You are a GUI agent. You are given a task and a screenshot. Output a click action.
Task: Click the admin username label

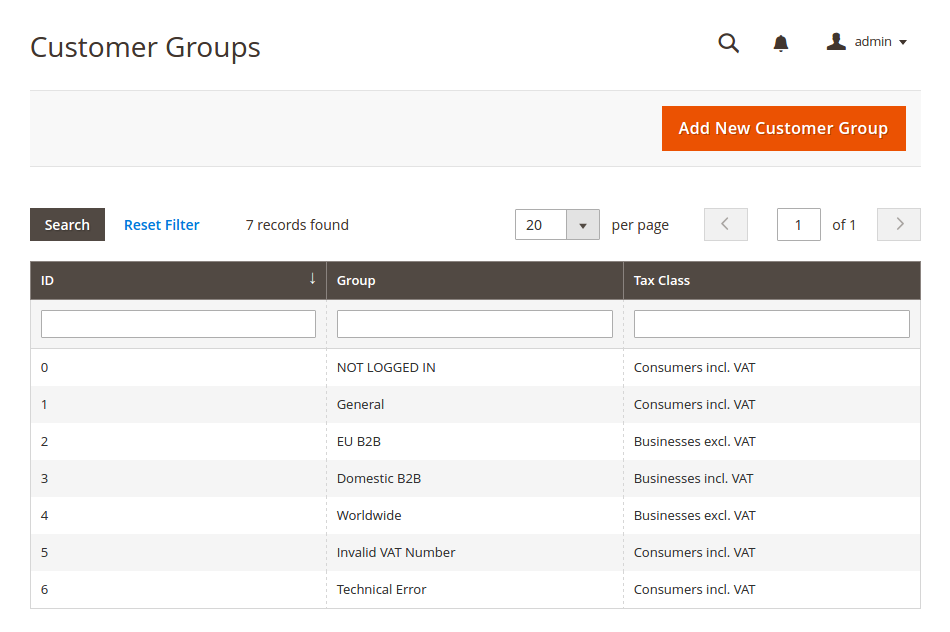pos(873,42)
